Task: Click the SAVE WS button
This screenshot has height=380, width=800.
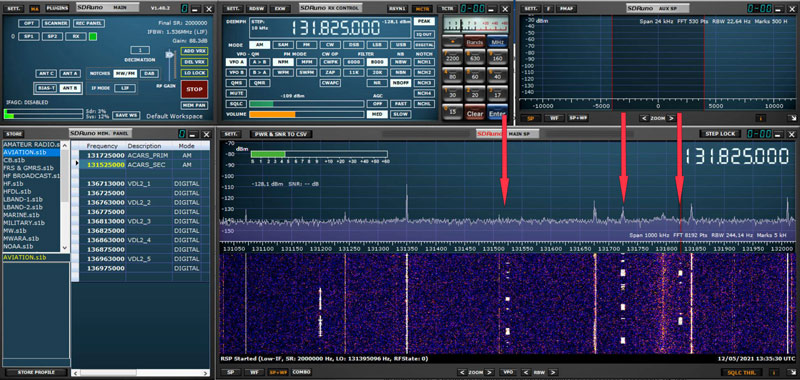Action: pyautogui.click(x=126, y=115)
